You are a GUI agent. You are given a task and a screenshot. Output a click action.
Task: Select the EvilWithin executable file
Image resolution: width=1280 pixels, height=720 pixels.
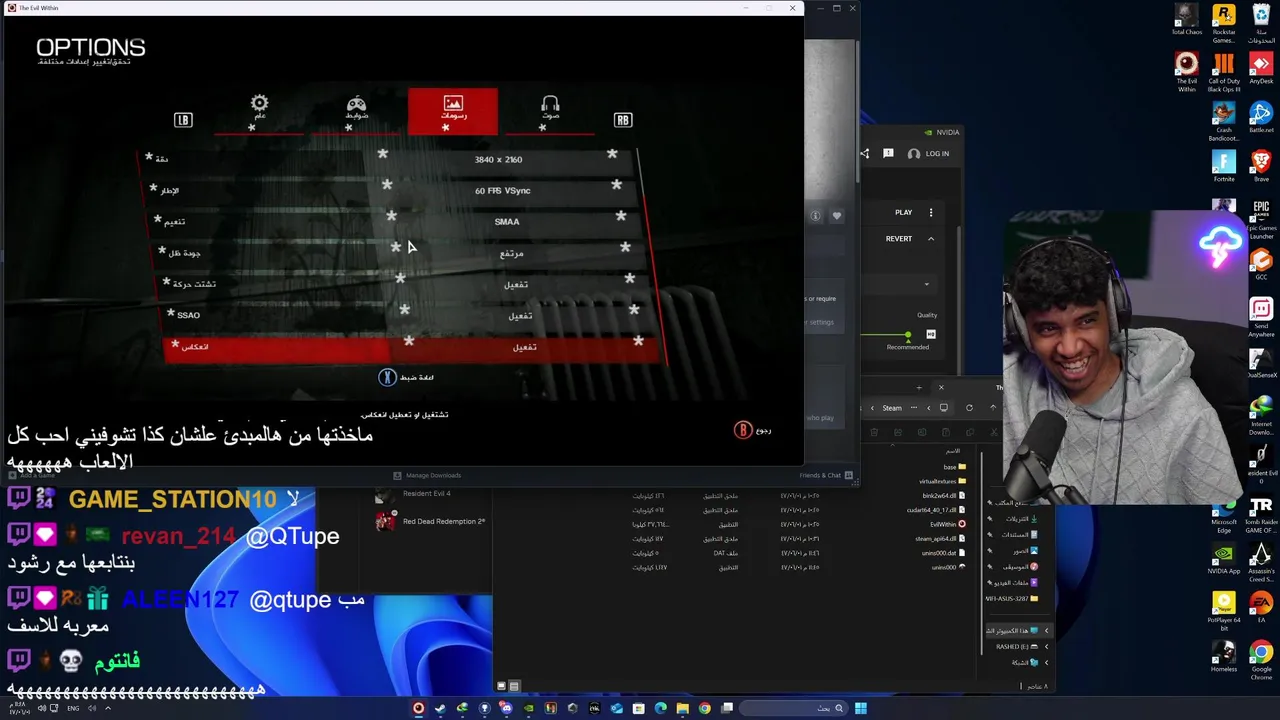pos(947,524)
